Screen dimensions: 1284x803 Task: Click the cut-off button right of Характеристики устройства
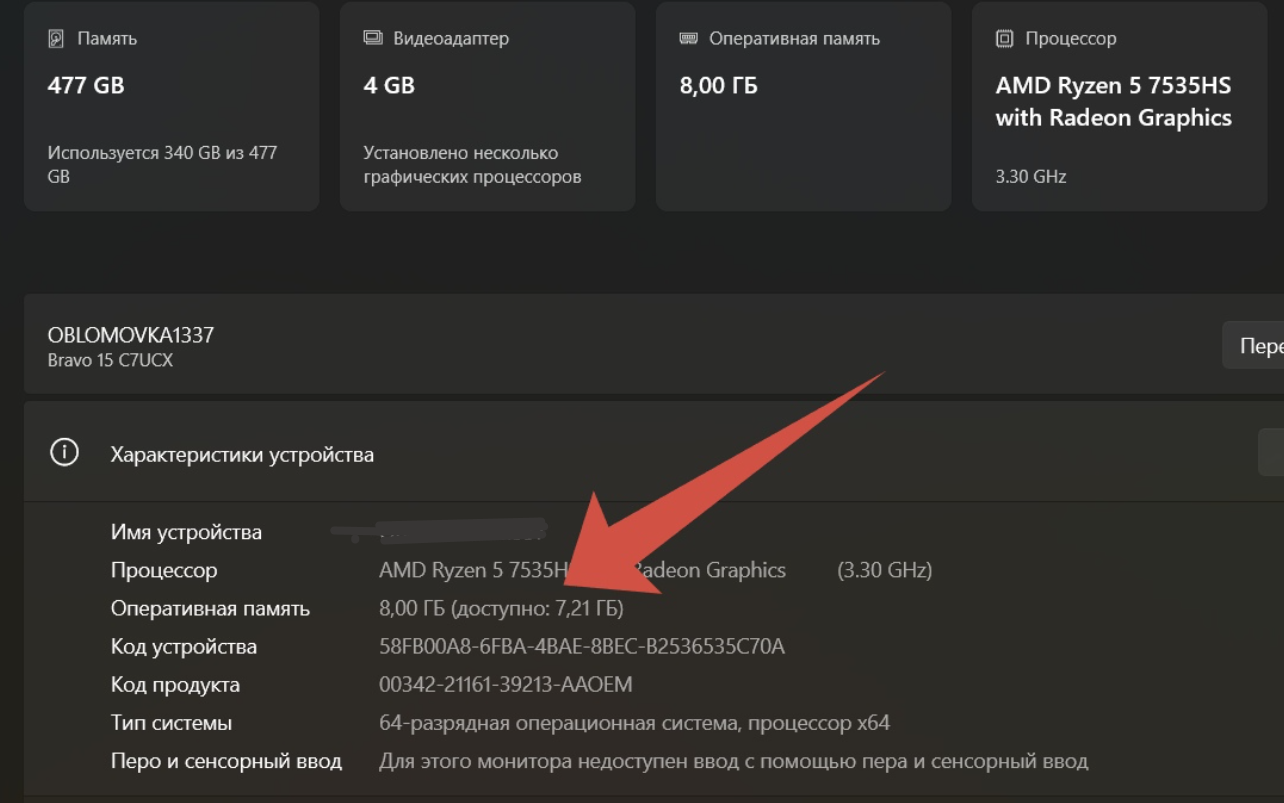(x=1270, y=453)
